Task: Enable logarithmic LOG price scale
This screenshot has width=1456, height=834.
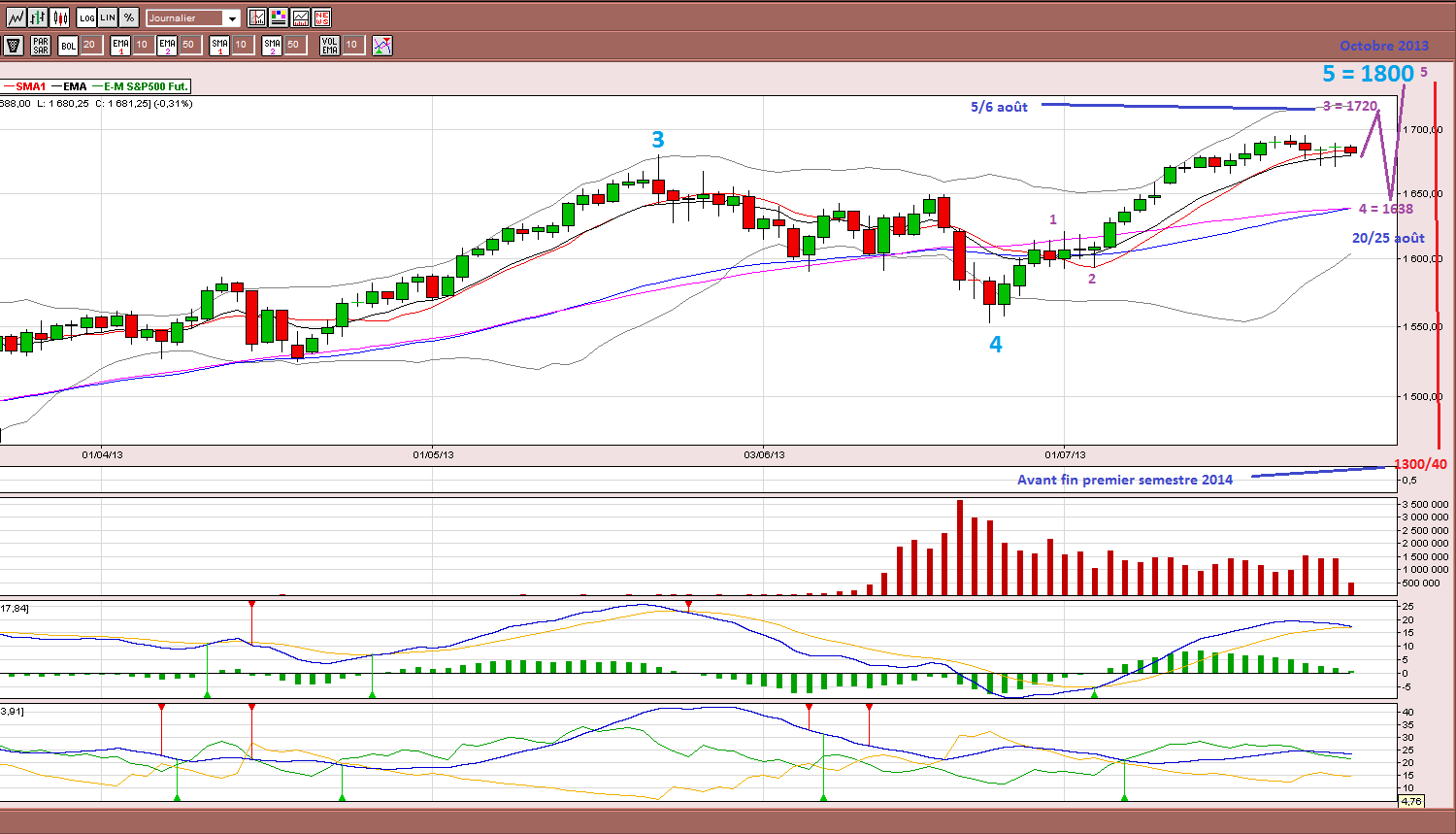Action: click(x=87, y=17)
